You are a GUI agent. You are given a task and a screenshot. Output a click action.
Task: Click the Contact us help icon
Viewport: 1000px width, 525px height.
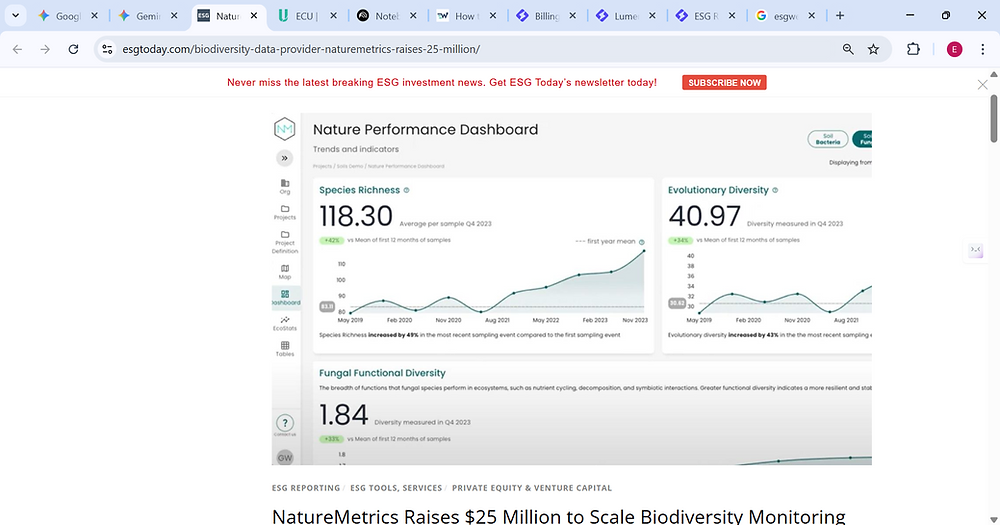click(x=284, y=424)
